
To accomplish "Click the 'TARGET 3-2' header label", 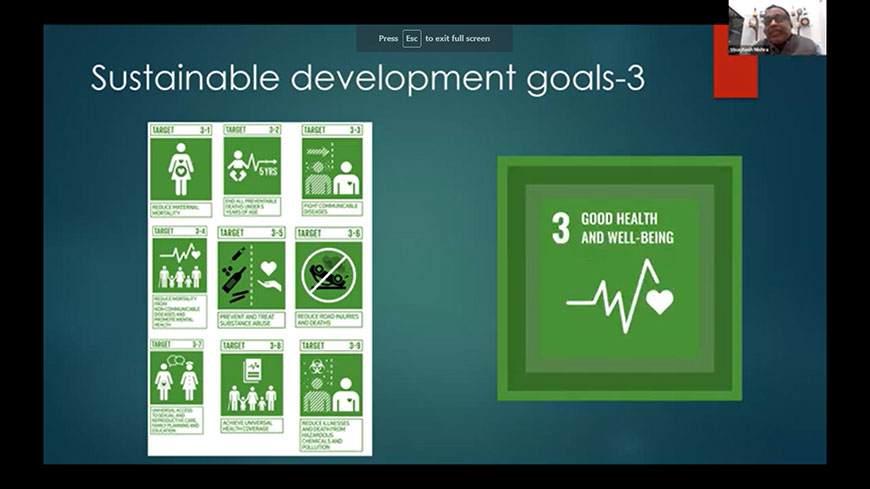I will [252, 129].
